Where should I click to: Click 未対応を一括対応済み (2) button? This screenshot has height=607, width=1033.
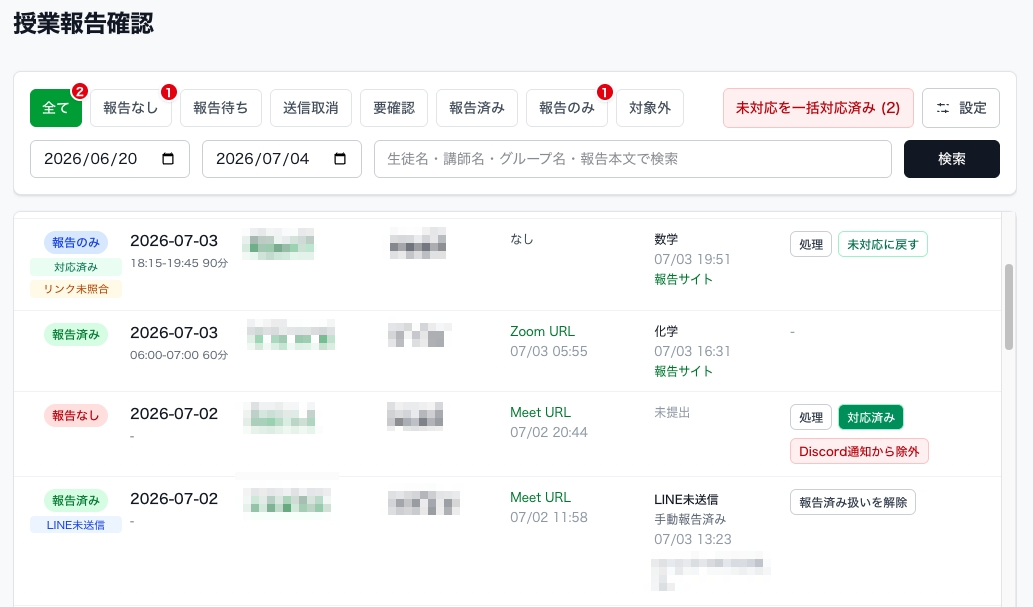pyautogui.click(x=818, y=108)
